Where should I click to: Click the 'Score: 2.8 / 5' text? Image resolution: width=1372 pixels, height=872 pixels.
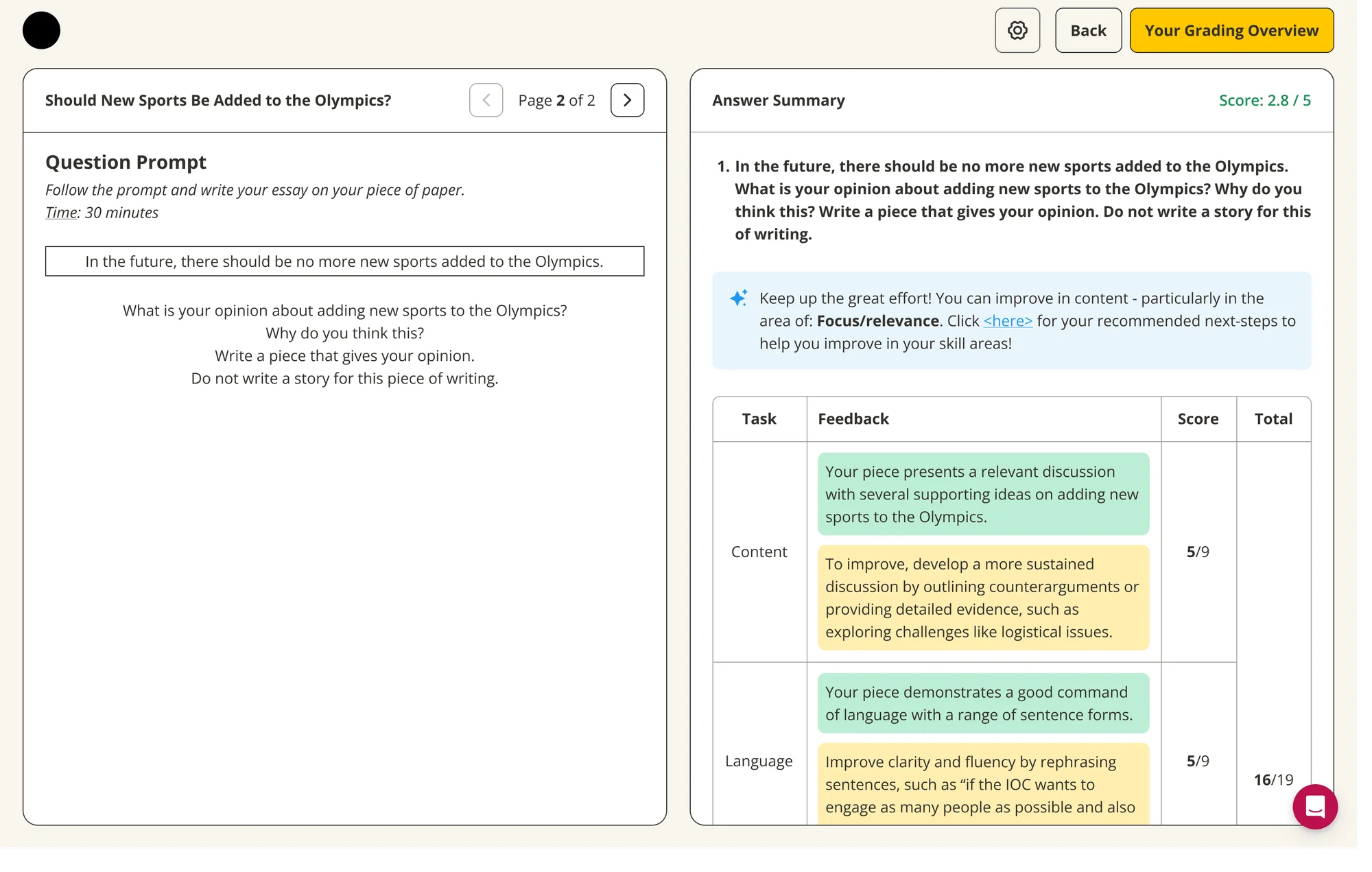tap(1264, 100)
